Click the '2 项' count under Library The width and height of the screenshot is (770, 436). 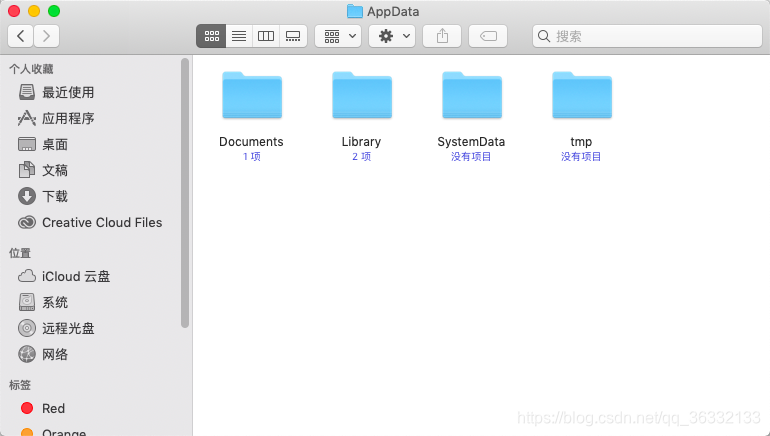tap(361, 157)
